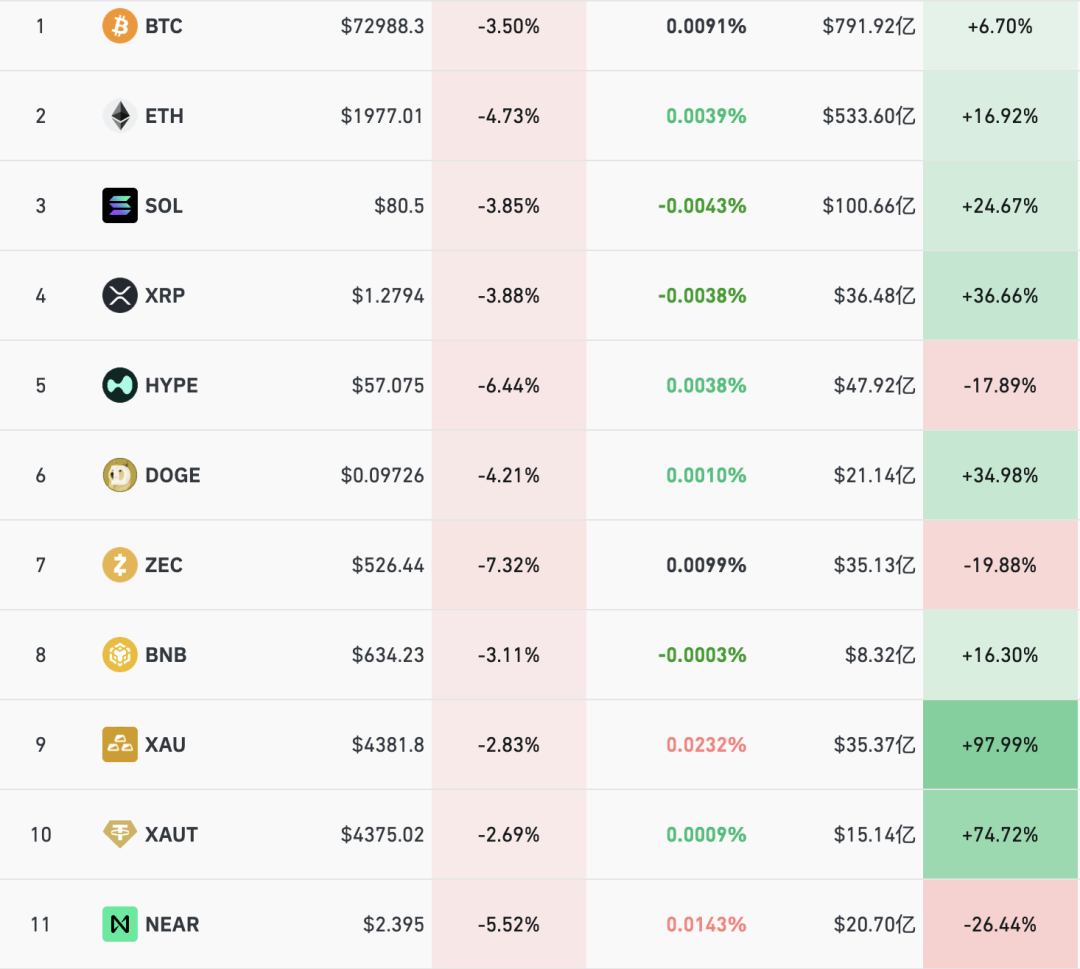Click the -17.89% cell for HYPE
The width and height of the screenshot is (1080, 969).
pyautogui.click(x=1000, y=385)
